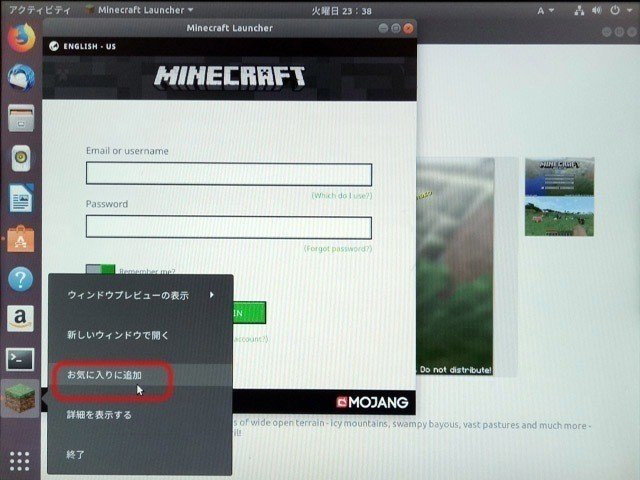The height and width of the screenshot is (480, 640).
Task: Open the network status icon in top bar
Action: [579, 11]
